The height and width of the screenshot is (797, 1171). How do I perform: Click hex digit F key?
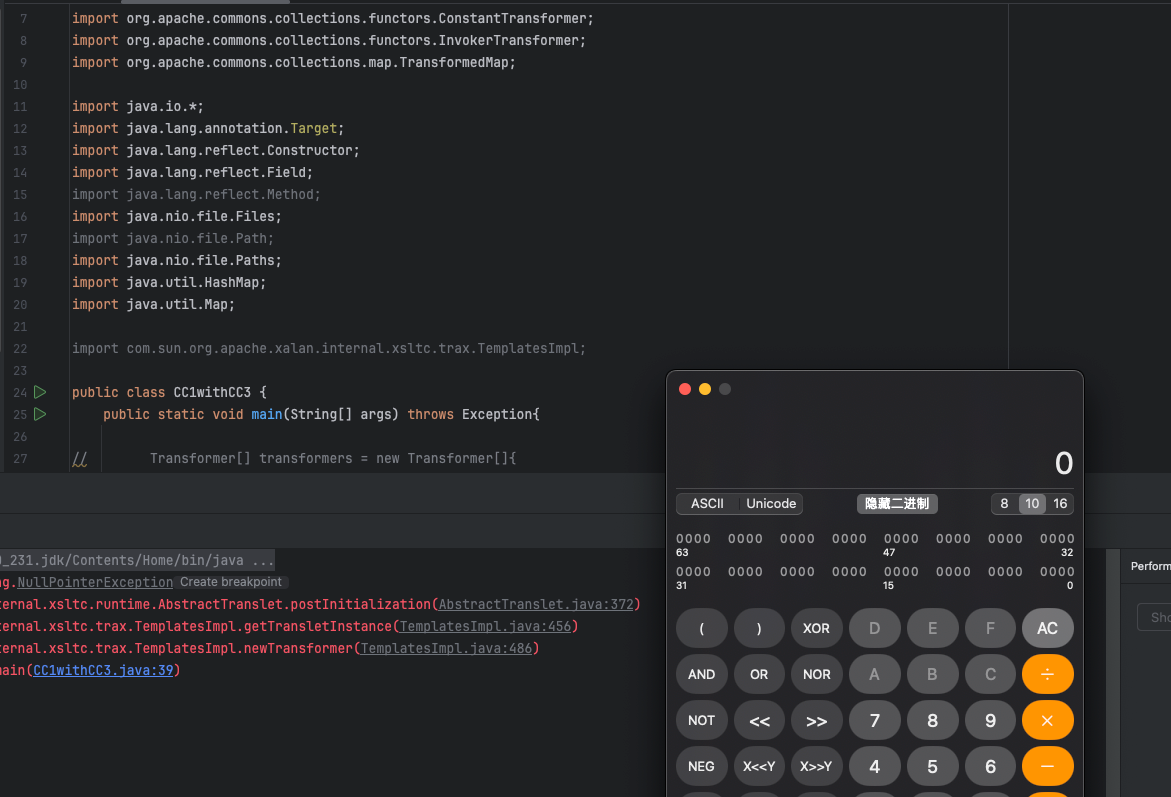[x=990, y=628]
